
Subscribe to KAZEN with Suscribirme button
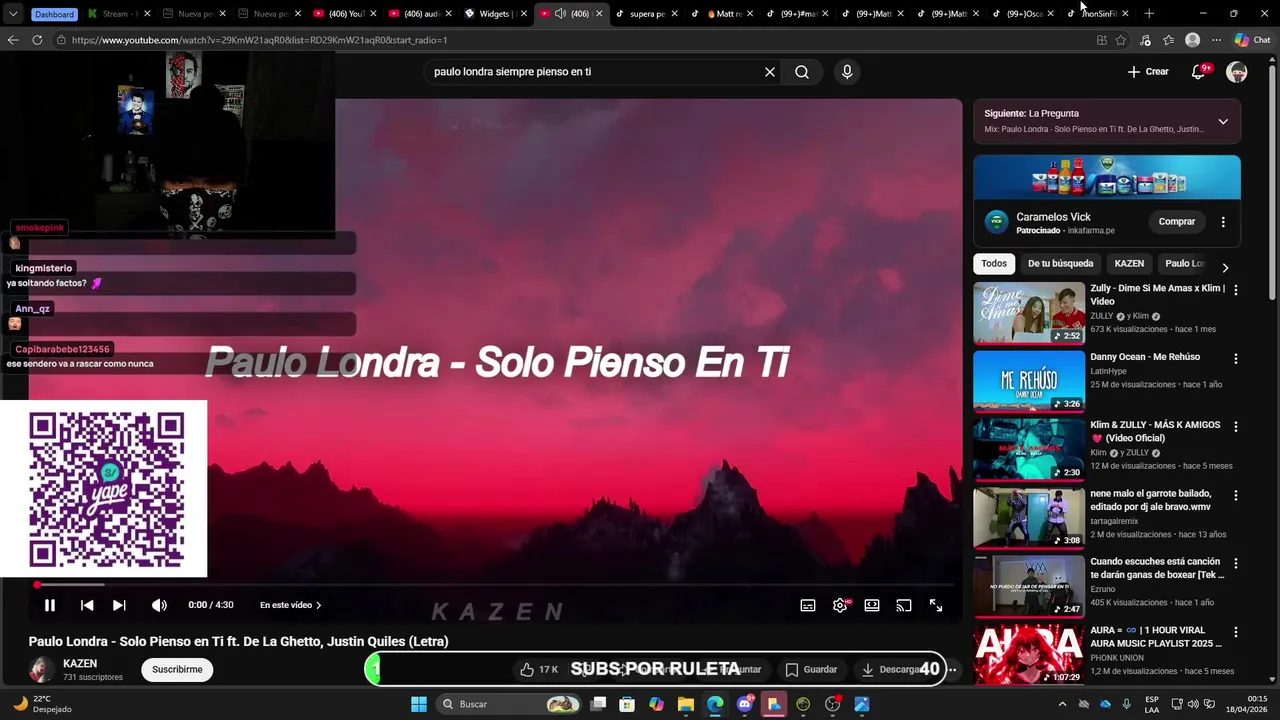[x=177, y=670]
